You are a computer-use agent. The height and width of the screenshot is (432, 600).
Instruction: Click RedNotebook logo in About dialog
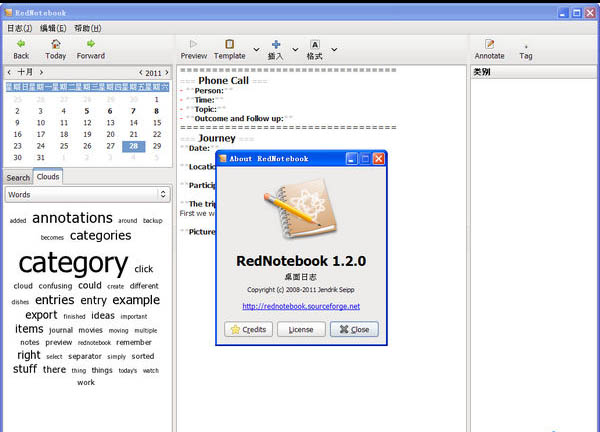[x=301, y=209]
